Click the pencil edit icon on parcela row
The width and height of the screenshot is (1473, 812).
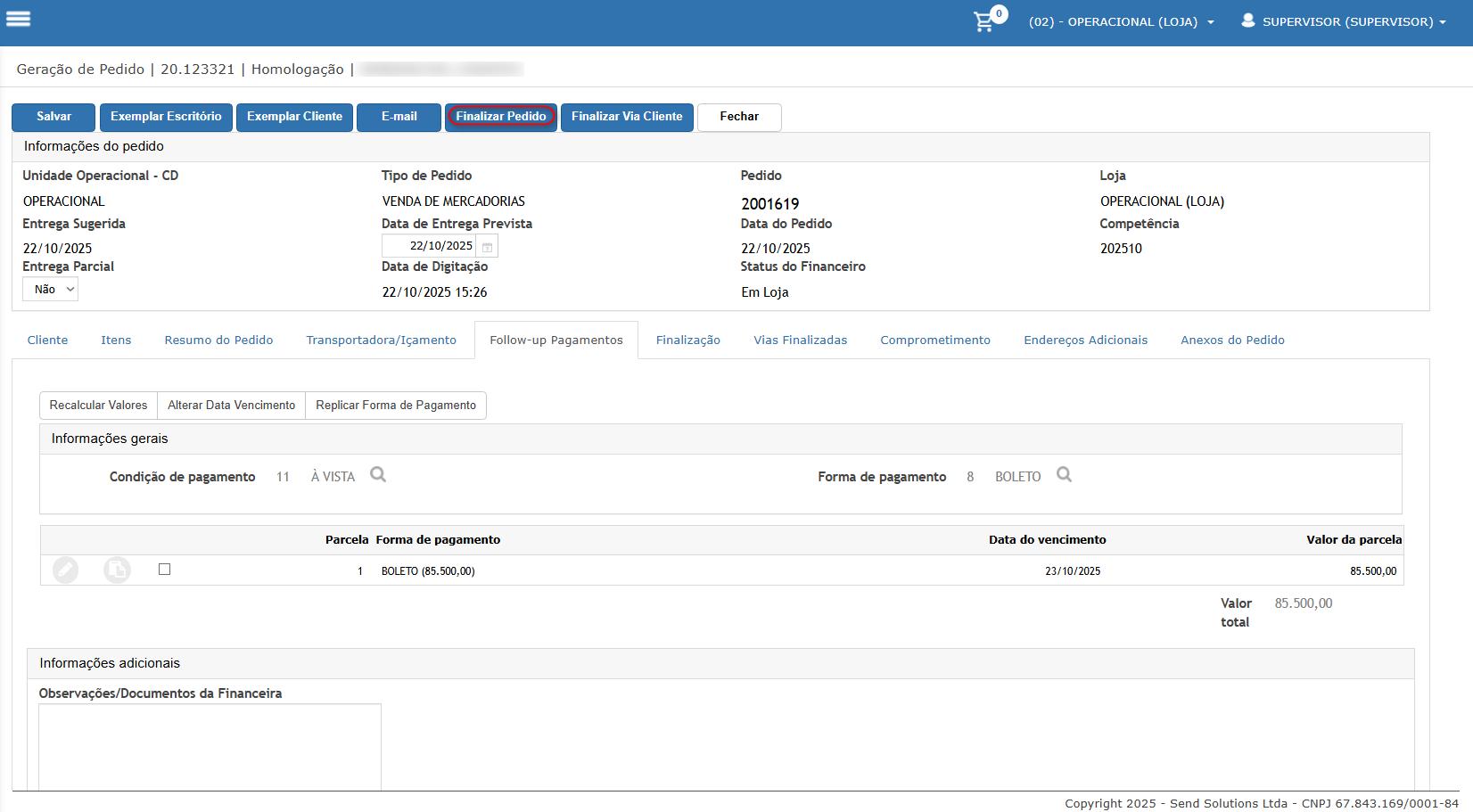[x=65, y=570]
